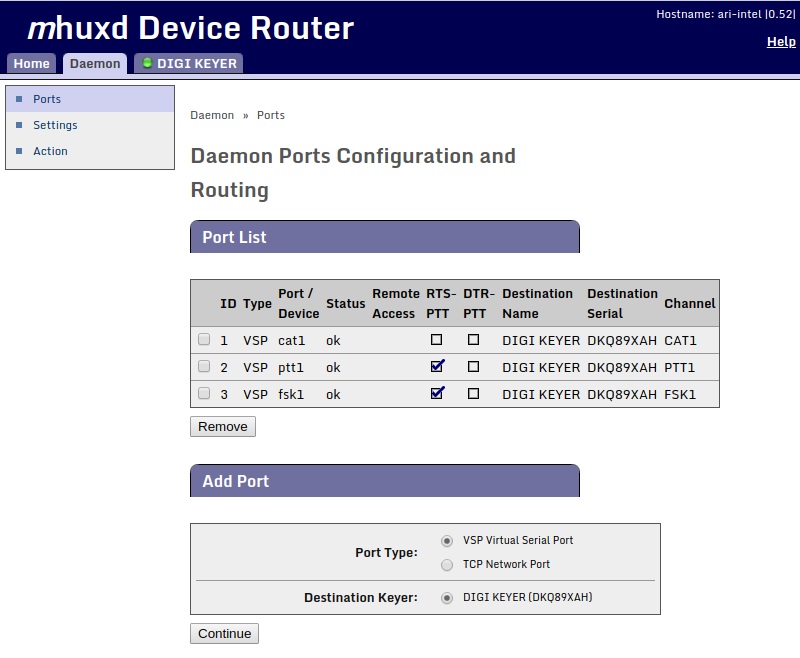Click the bullet icon next to Action
Viewport: 800px width, 658px height.
(19, 151)
